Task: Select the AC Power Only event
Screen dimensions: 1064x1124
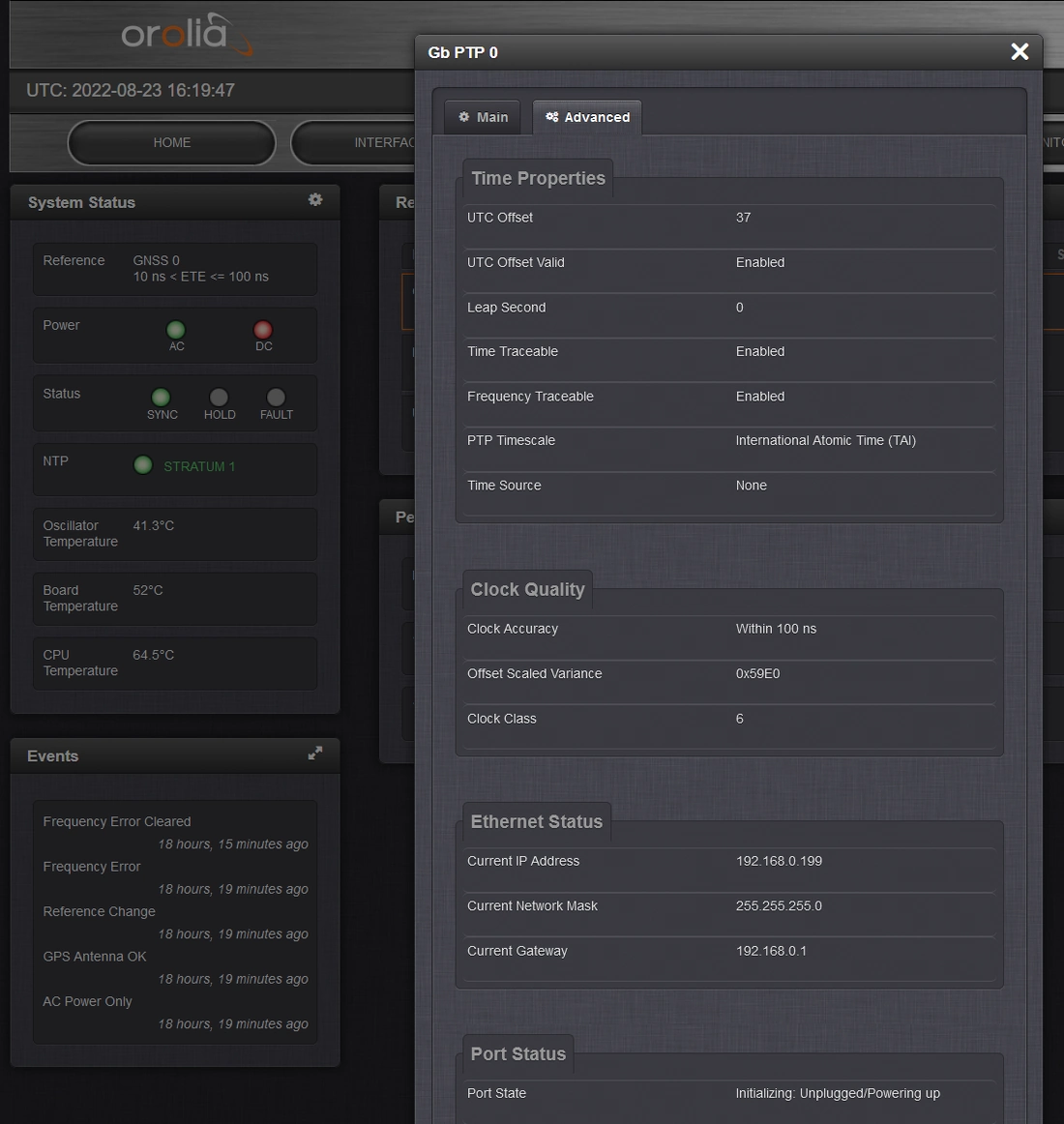Action: 87,1001
